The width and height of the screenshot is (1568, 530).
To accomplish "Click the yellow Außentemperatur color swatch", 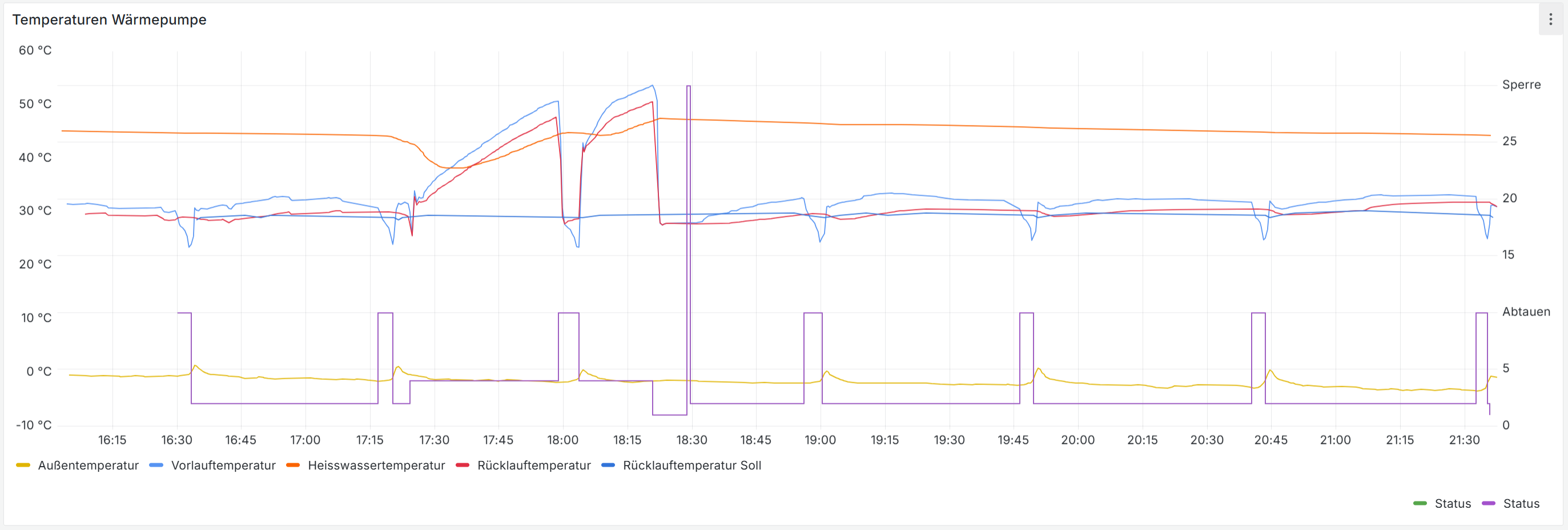I will pyautogui.click(x=23, y=466).
